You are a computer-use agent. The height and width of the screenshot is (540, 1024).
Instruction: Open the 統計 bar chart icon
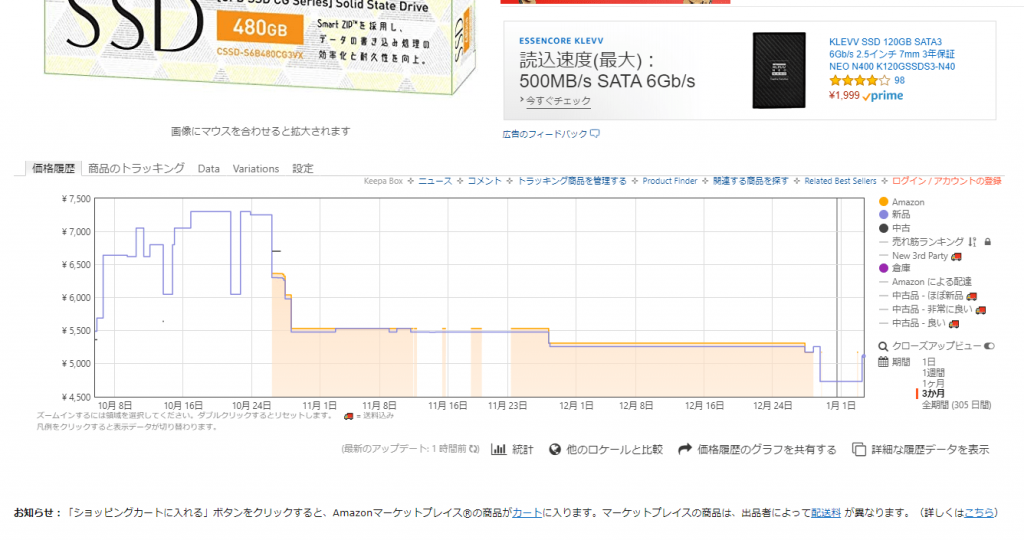click(x=498, y=449)
